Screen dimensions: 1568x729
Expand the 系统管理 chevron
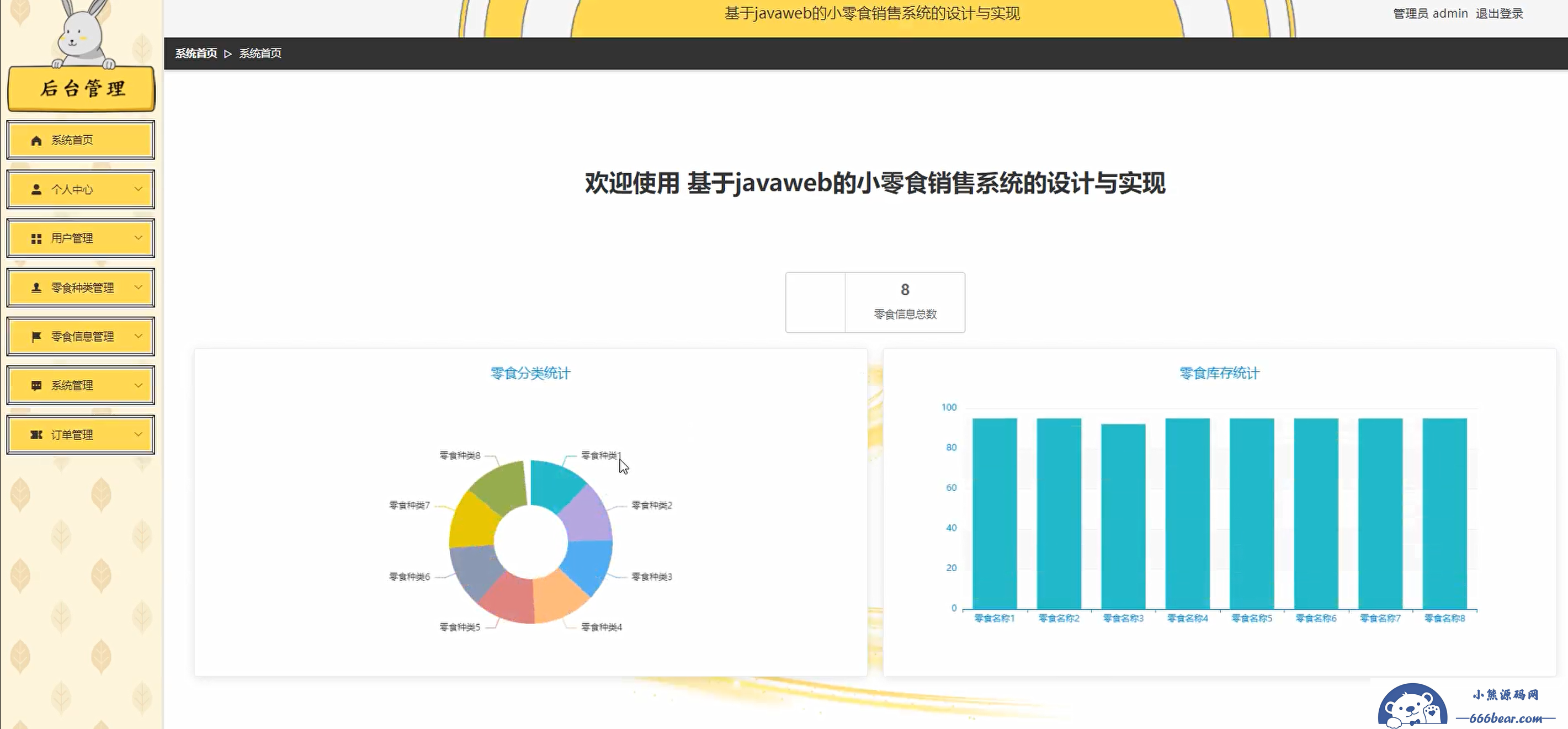click(x=138, y=385)
